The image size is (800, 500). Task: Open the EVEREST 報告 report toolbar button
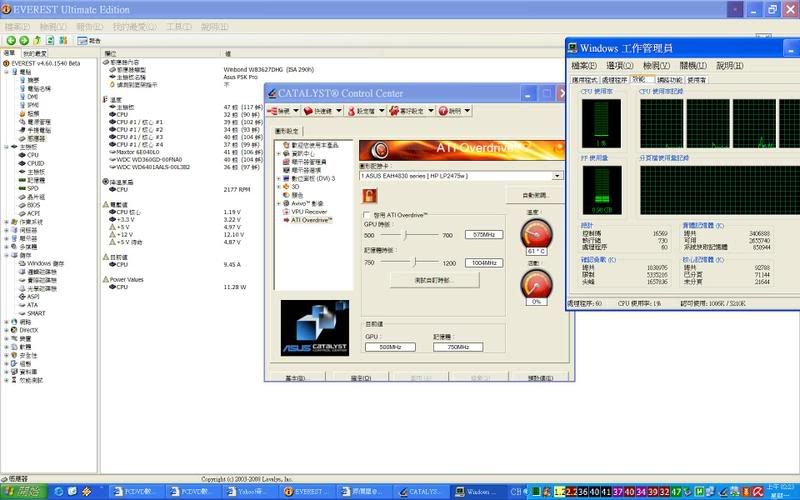89,40
